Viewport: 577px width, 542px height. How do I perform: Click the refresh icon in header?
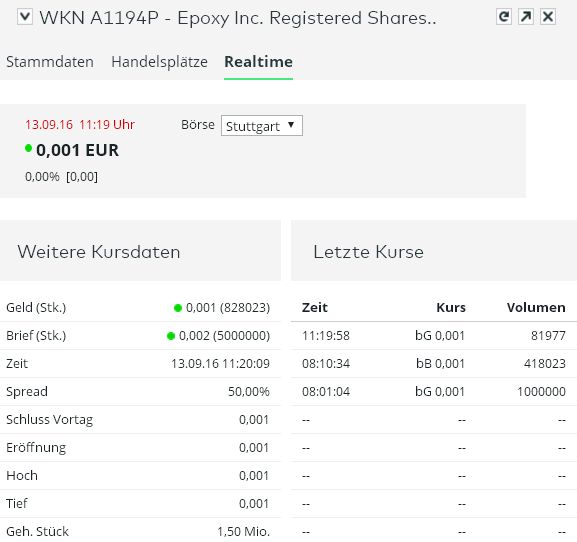[x=504, y=17]
